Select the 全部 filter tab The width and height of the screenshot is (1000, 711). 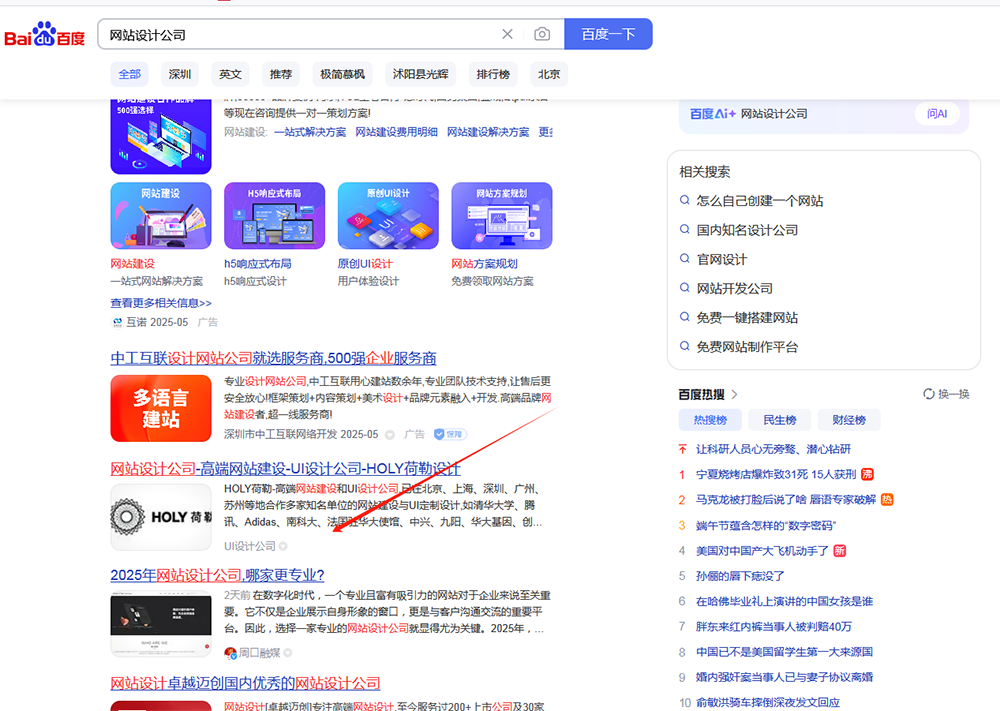130,74
